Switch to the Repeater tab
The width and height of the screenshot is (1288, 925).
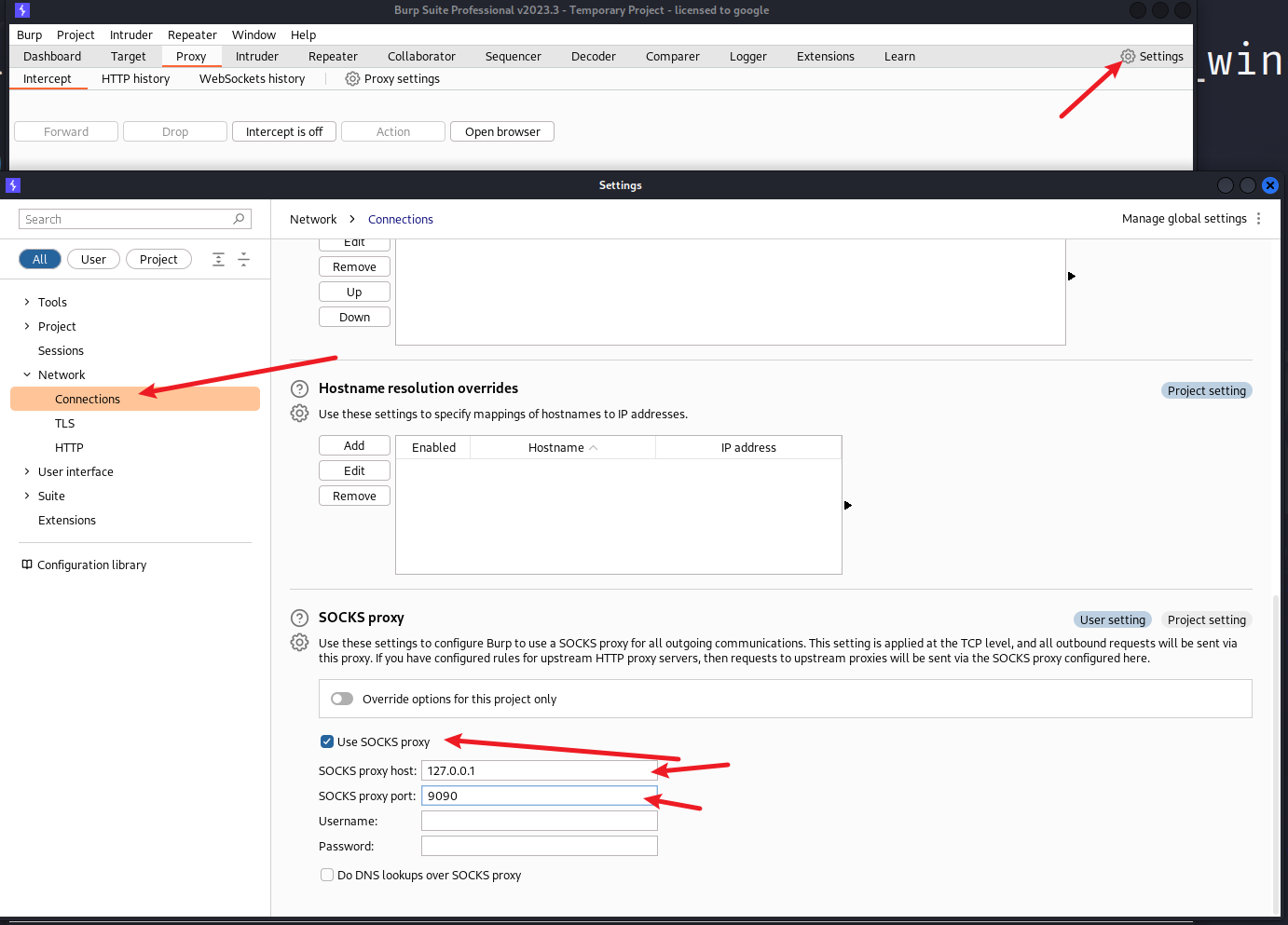coord(333,57)
